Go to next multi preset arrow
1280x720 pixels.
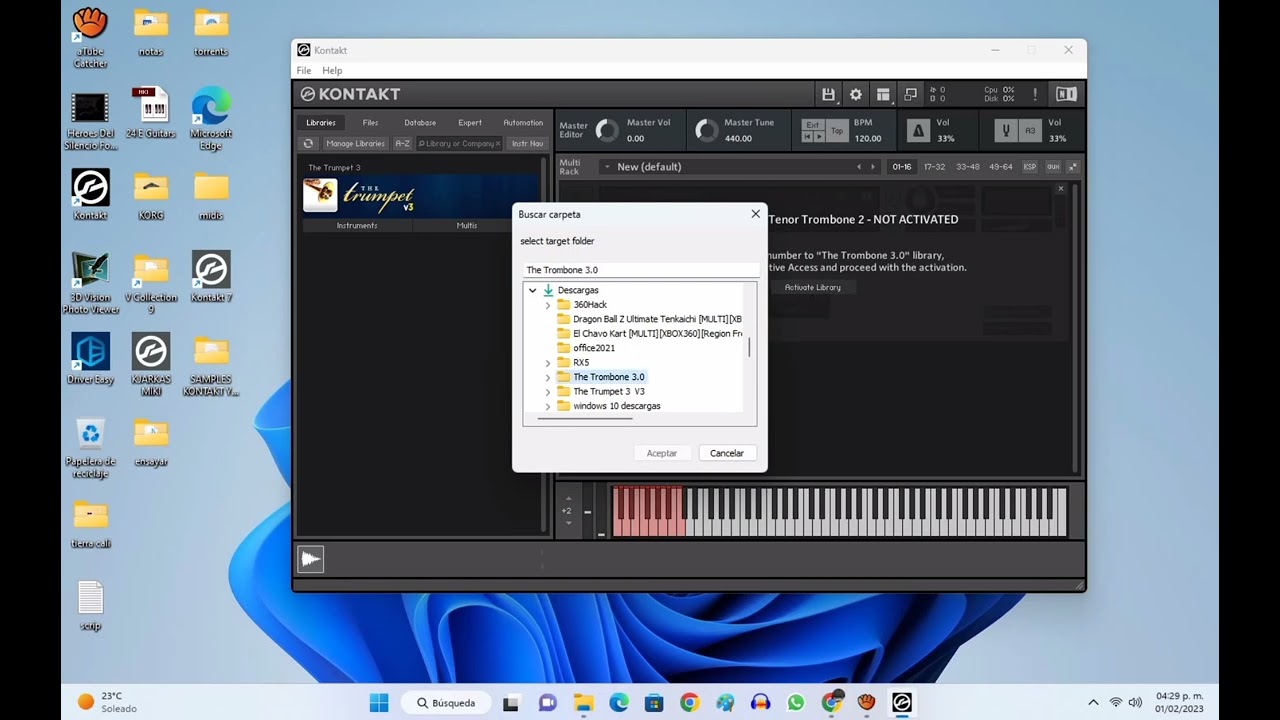[873, 167]
